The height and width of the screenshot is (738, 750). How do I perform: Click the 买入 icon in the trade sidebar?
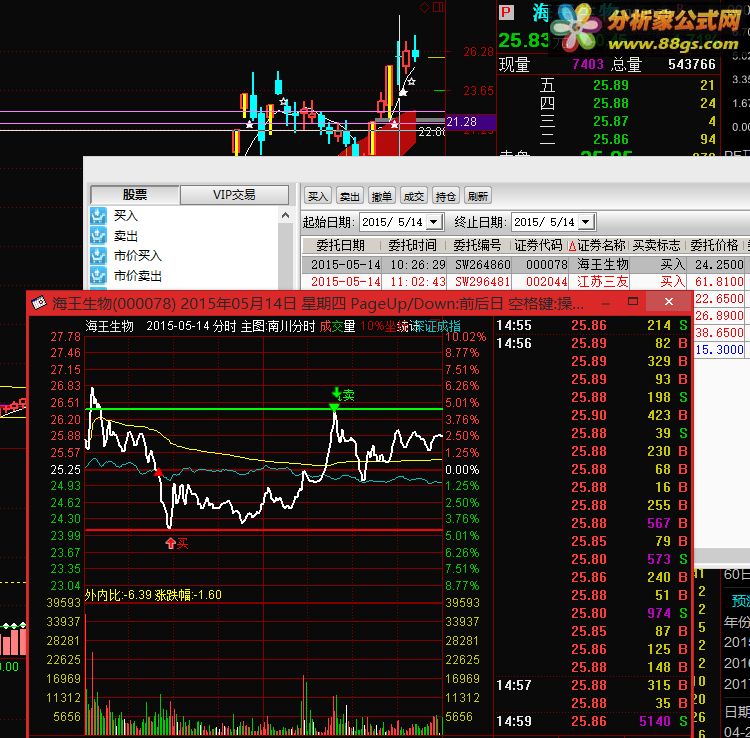tap(98, 216)
